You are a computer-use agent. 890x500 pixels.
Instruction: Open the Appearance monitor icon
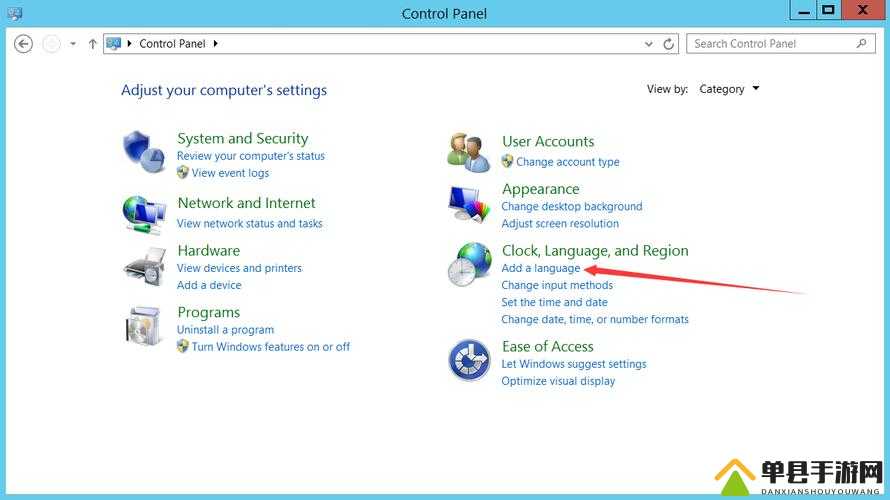click(x=468, y=203)
